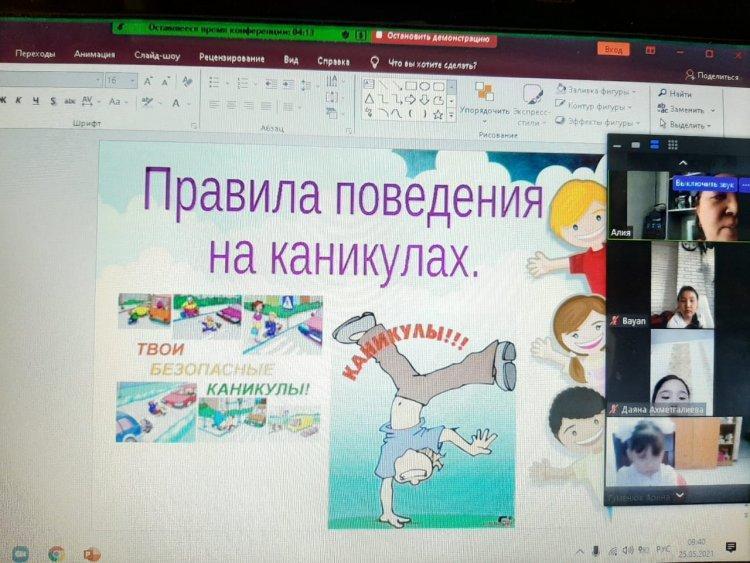Image resolution: width=750 pixels, height=563 pixels.
Task: Select the triangle shape in shapes gallery
Action: point(369,99)
